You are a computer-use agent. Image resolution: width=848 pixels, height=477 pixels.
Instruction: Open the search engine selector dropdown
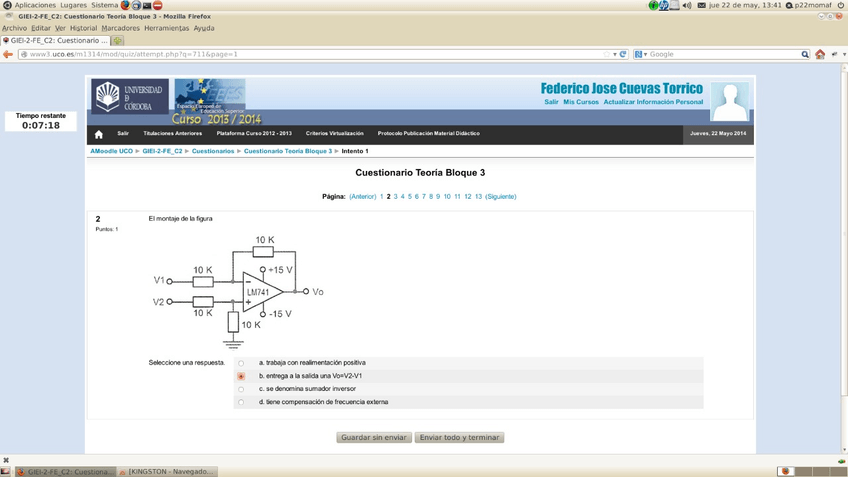pyautogui.click(x=641, y=54)
